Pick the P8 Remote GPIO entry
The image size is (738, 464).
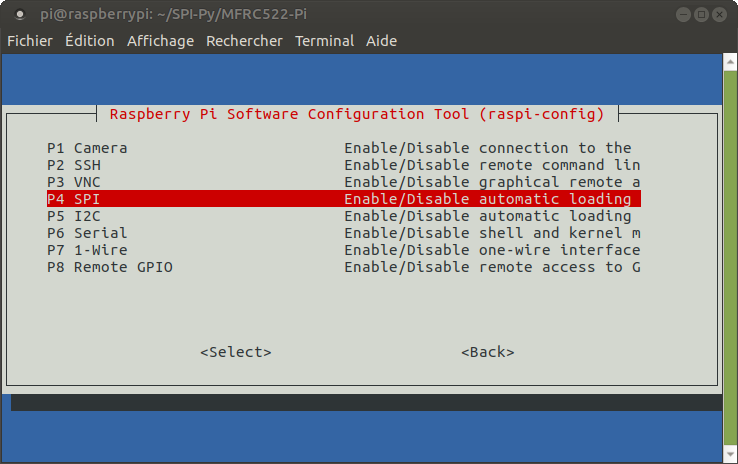click(x=109, y=267)
